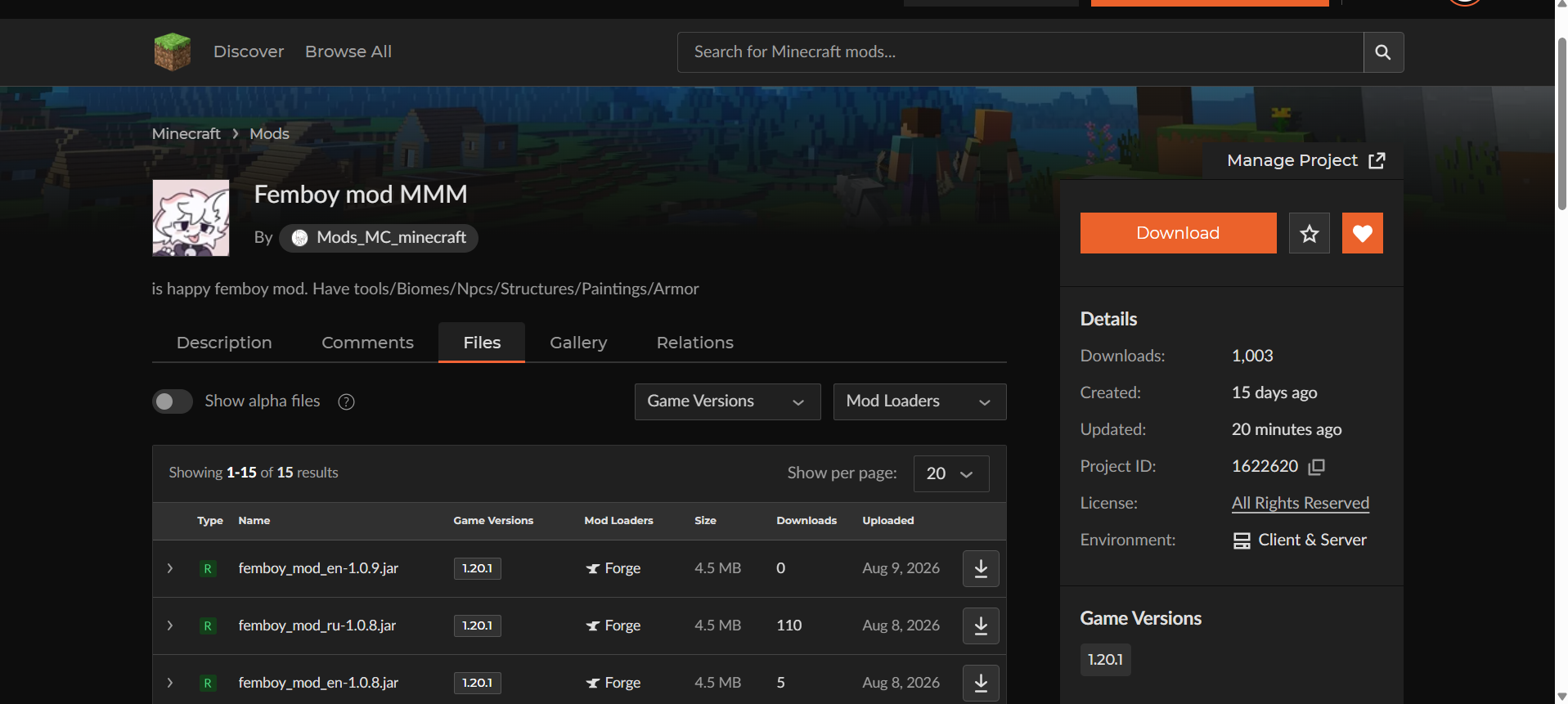Viewport: 1568px width, 704px height.
Task: Copy the Project ID with the copy icon
Action: 1317,467
